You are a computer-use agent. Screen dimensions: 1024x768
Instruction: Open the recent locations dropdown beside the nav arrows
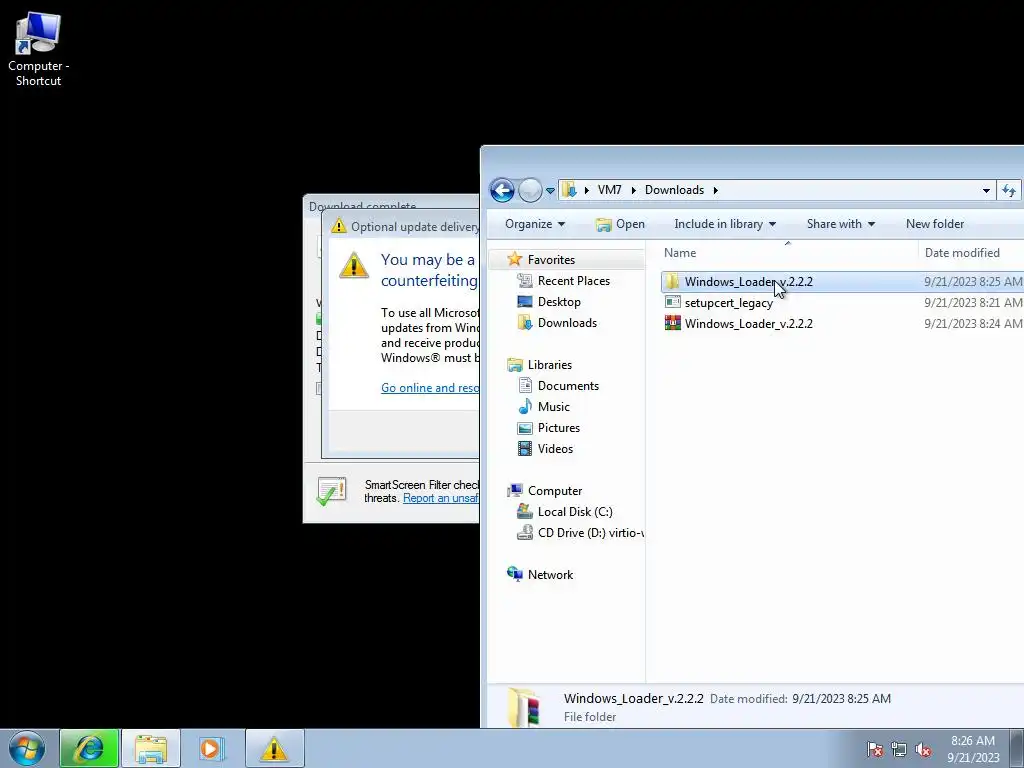tap(551, 191)
